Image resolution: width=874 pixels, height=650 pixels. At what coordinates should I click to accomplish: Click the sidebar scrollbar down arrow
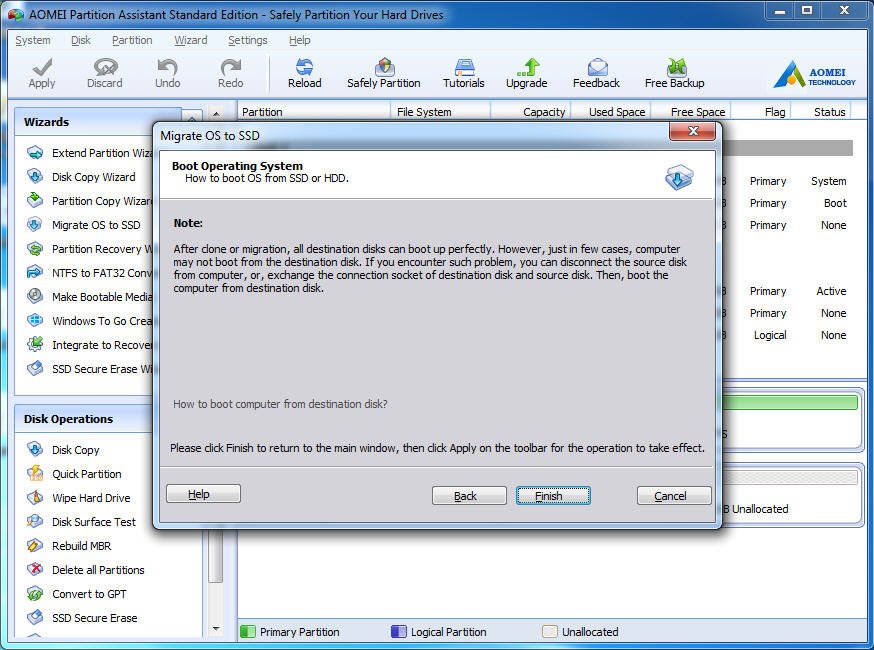[x=216, y=629]
